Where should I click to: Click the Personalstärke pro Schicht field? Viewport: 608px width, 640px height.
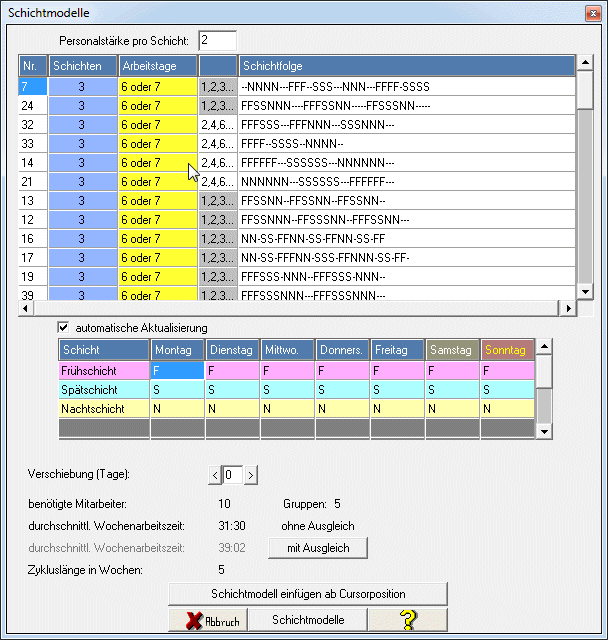click(x=217, y=41)
